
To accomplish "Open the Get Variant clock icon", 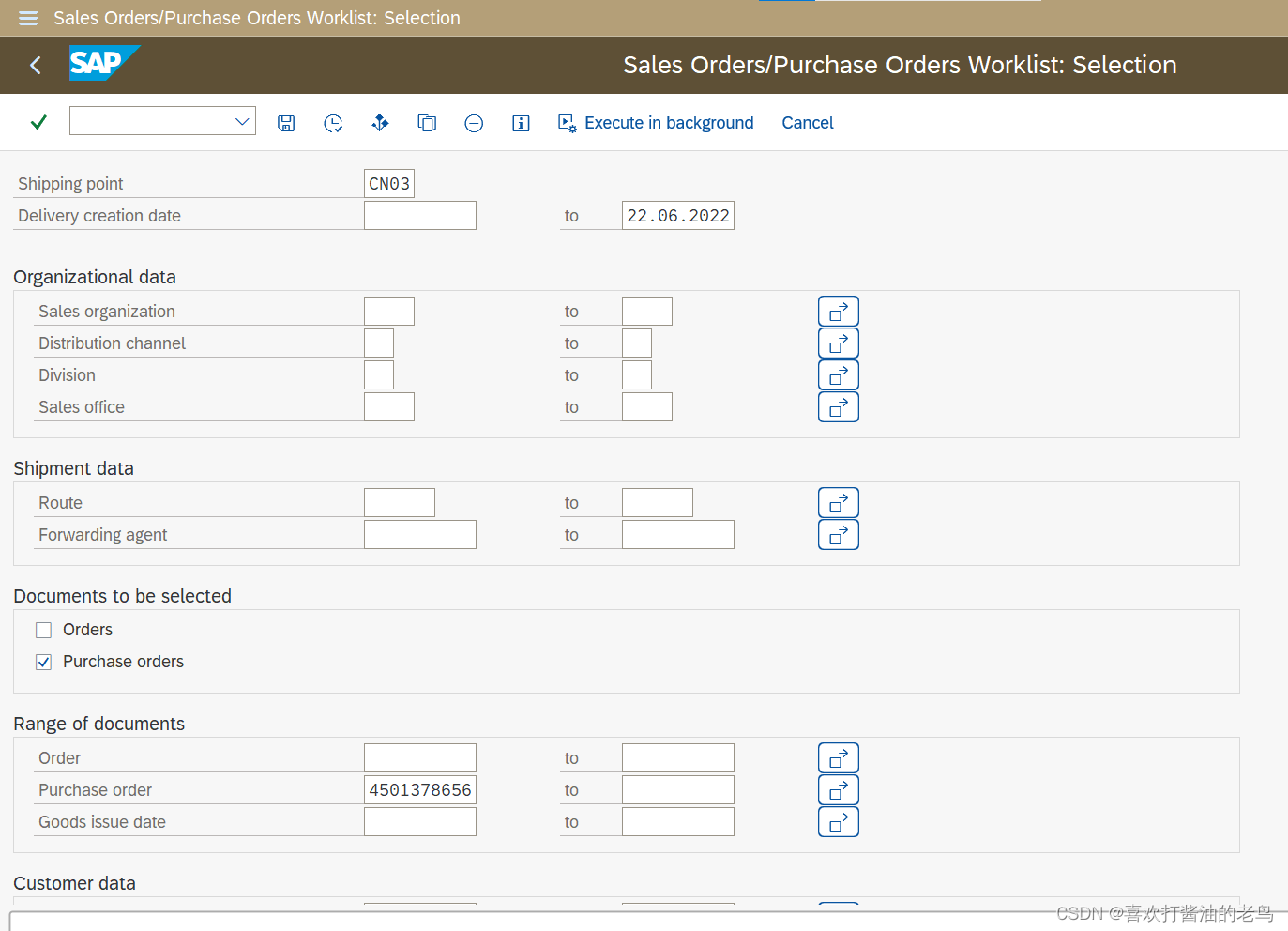I will tap(333, 122).
